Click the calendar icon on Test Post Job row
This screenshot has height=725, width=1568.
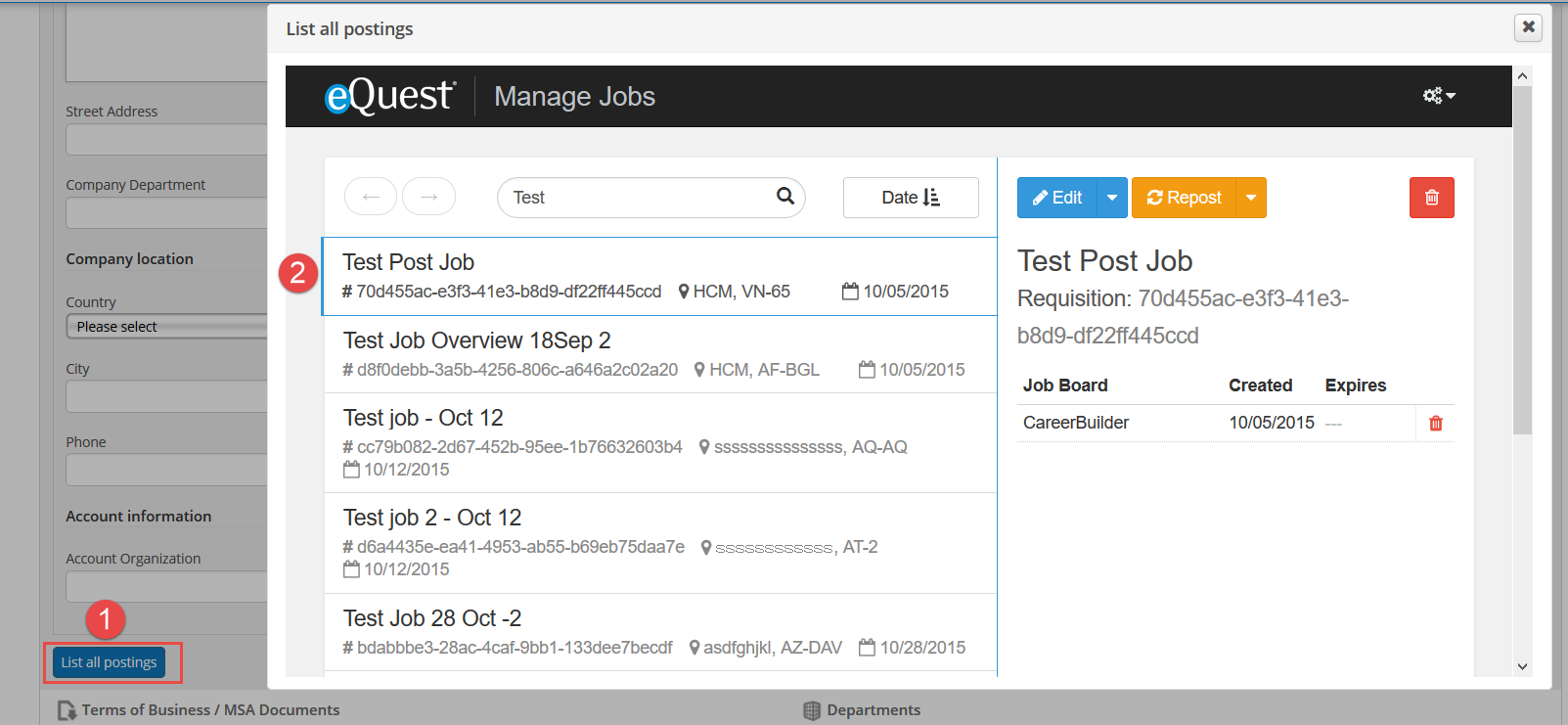[x=850, y=292]
